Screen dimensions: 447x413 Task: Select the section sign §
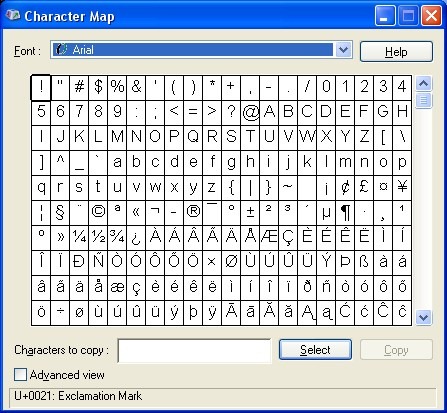point(60,212)
